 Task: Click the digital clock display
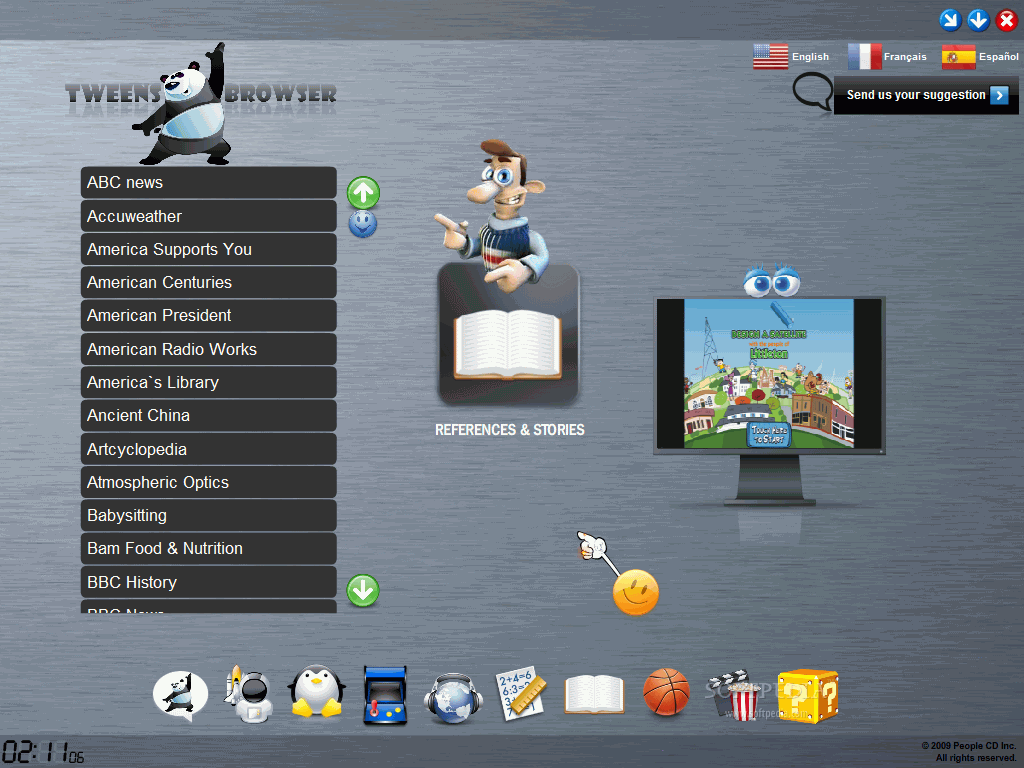click(x=43, y=752)
